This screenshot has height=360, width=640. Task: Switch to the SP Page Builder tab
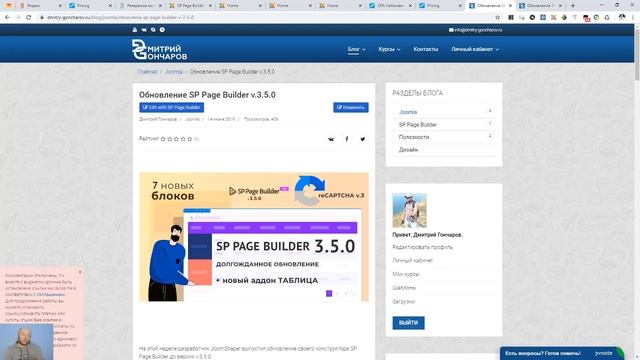191,6
